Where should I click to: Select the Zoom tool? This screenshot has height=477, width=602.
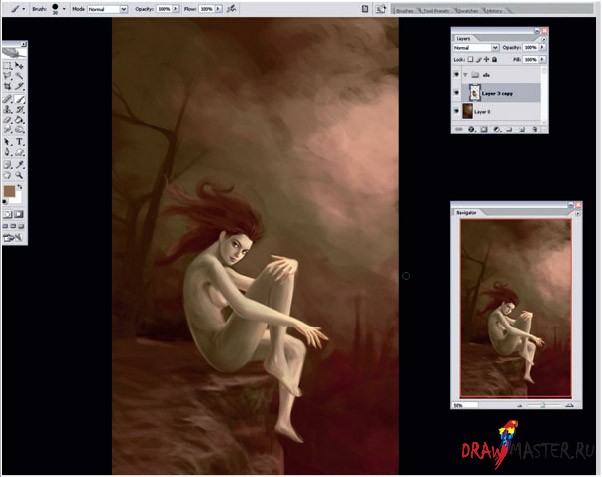[x=19, y=176]
